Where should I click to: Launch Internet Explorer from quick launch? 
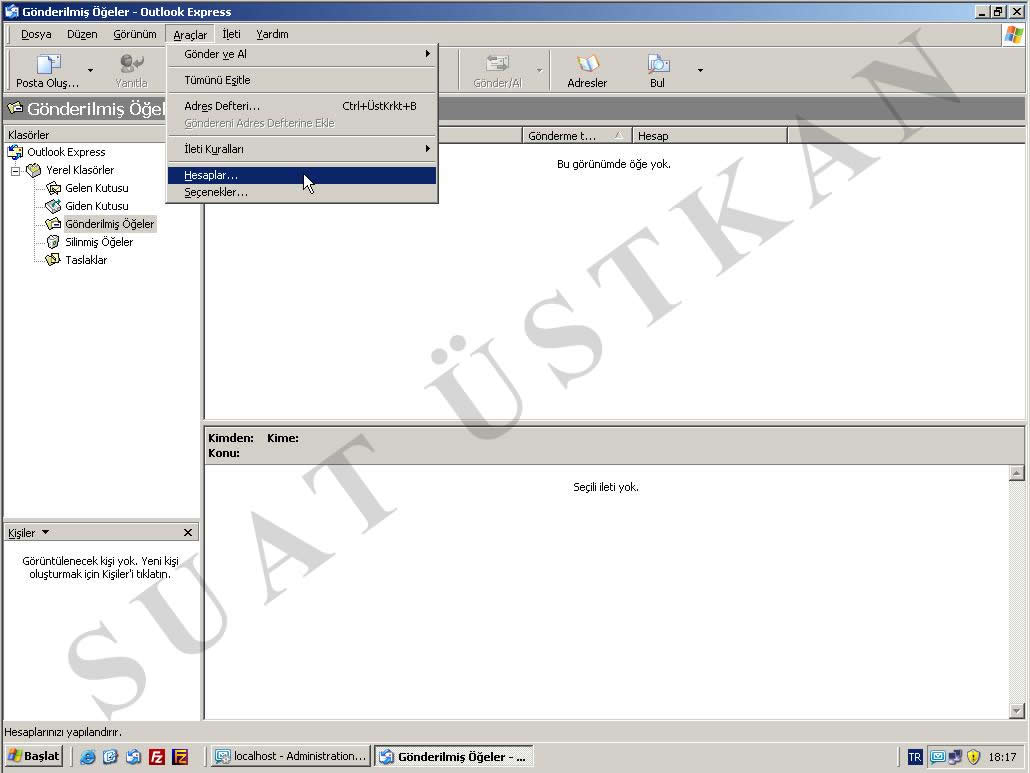click(x=87, y=757)
